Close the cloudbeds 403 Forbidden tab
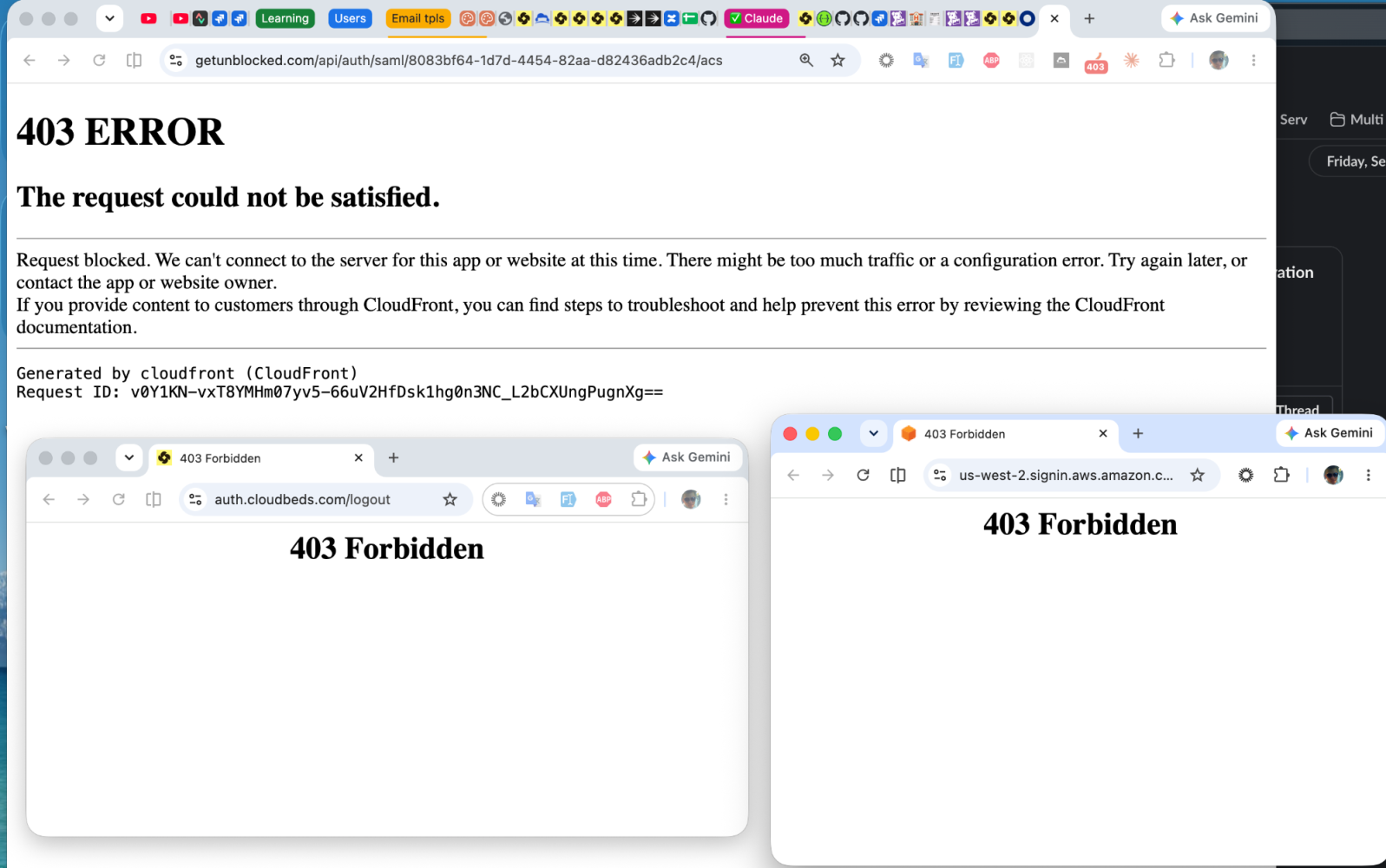Screen dimensions: 1386x868 (x=358, y=457)
